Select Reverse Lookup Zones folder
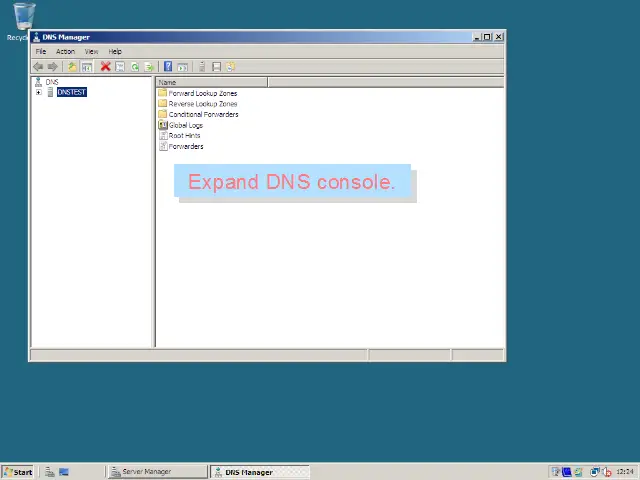Image resolution: width=640 pixels, height=480 pixels. pos(203,104)
